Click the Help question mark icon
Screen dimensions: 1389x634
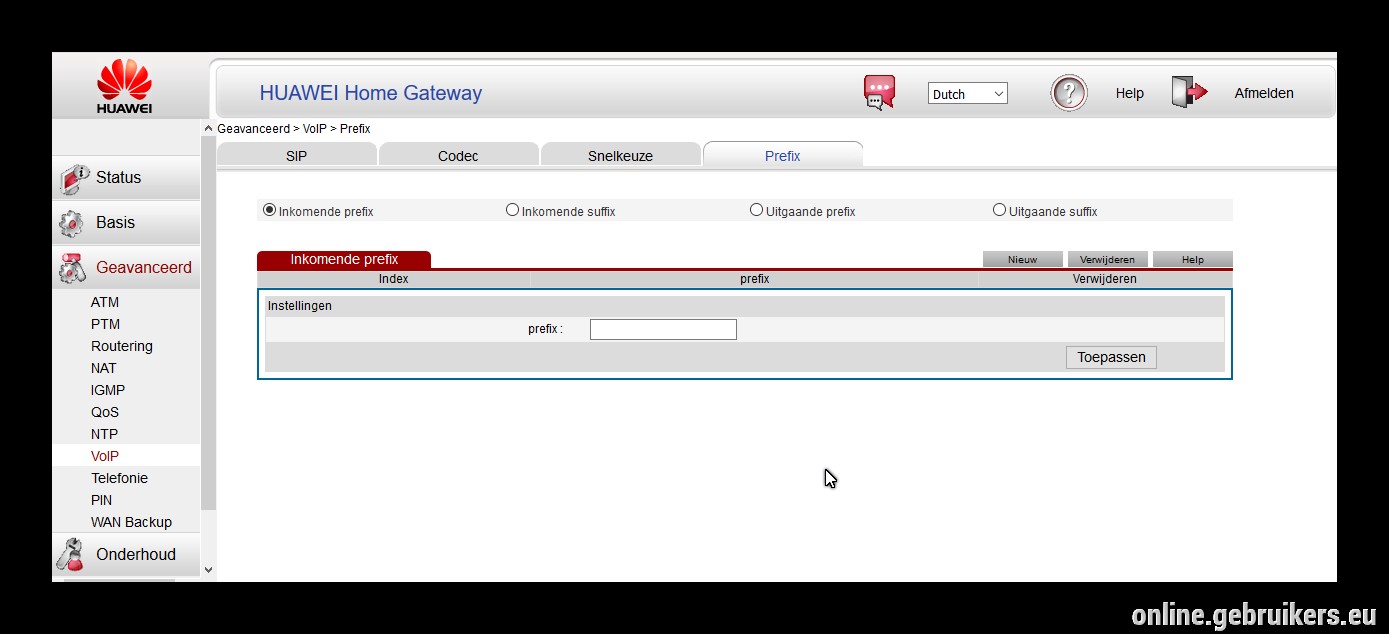(1069, 93)
